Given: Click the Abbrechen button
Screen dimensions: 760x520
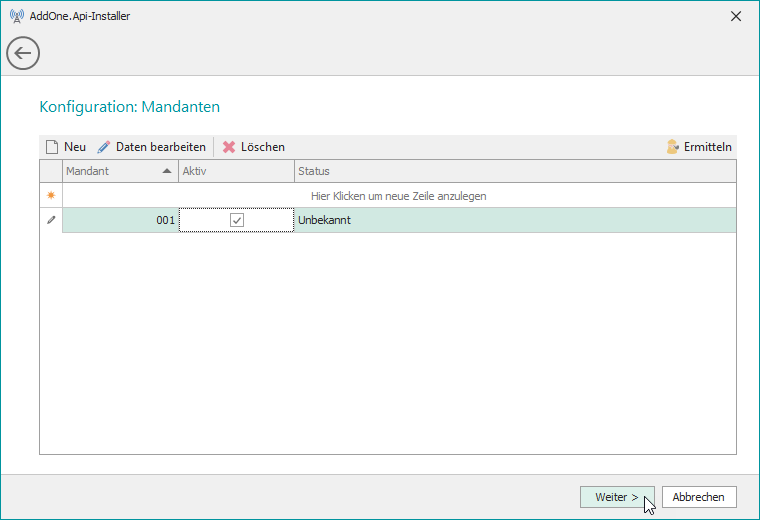Looking at the screenshot, I should pos(699,497).
